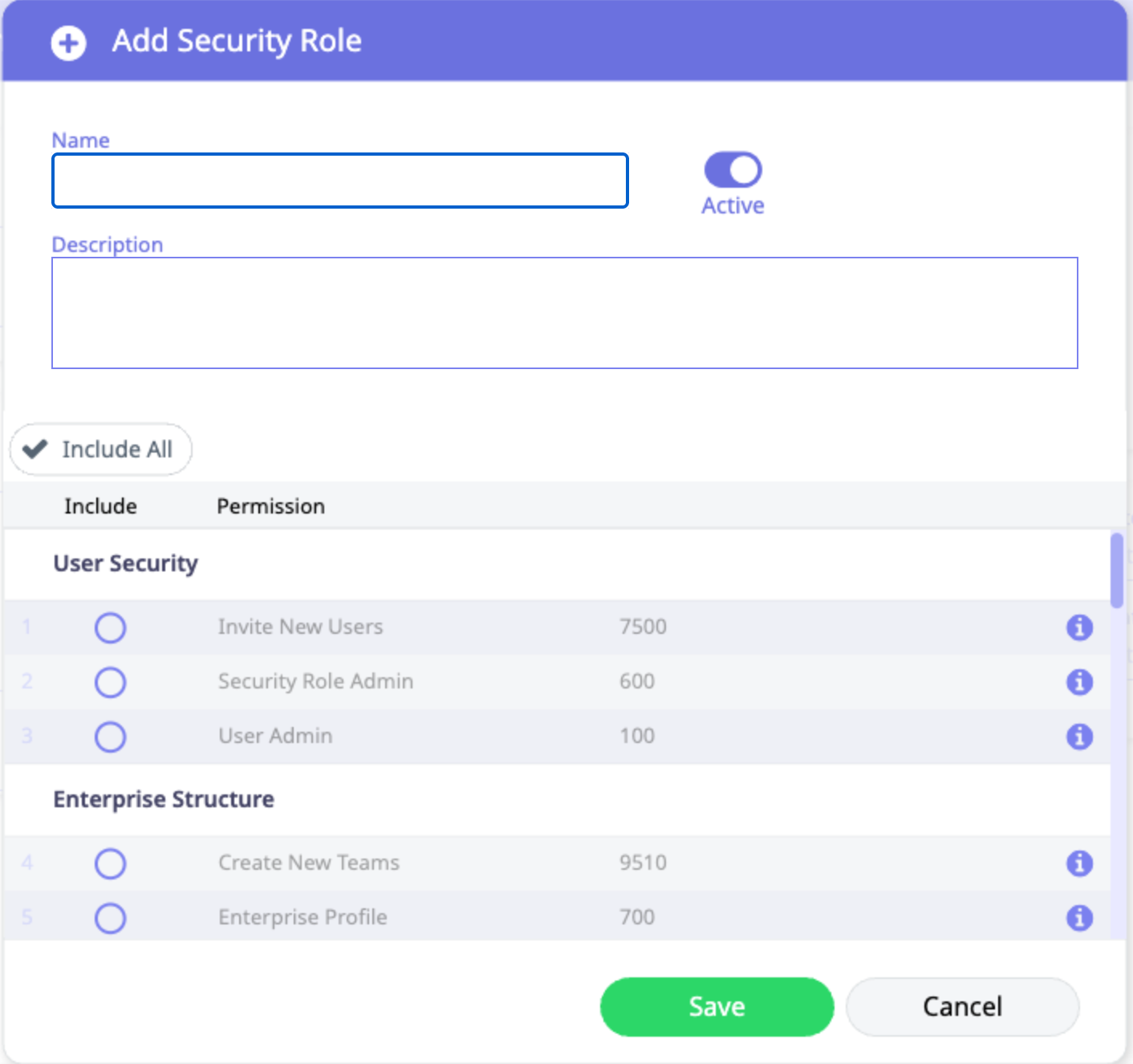
Task: Click the Permission column header
Action: point(270,506)
